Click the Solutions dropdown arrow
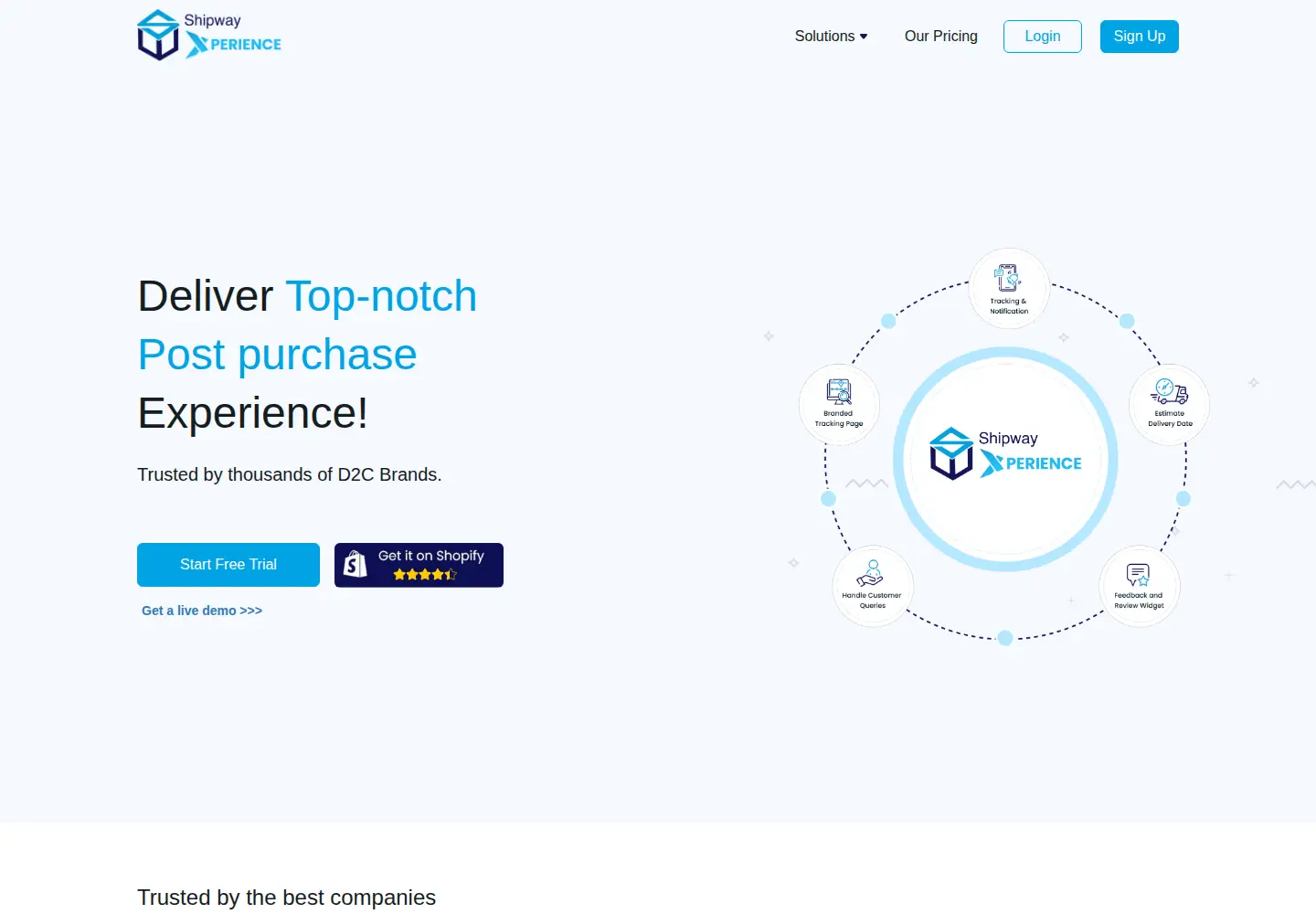 864,37
